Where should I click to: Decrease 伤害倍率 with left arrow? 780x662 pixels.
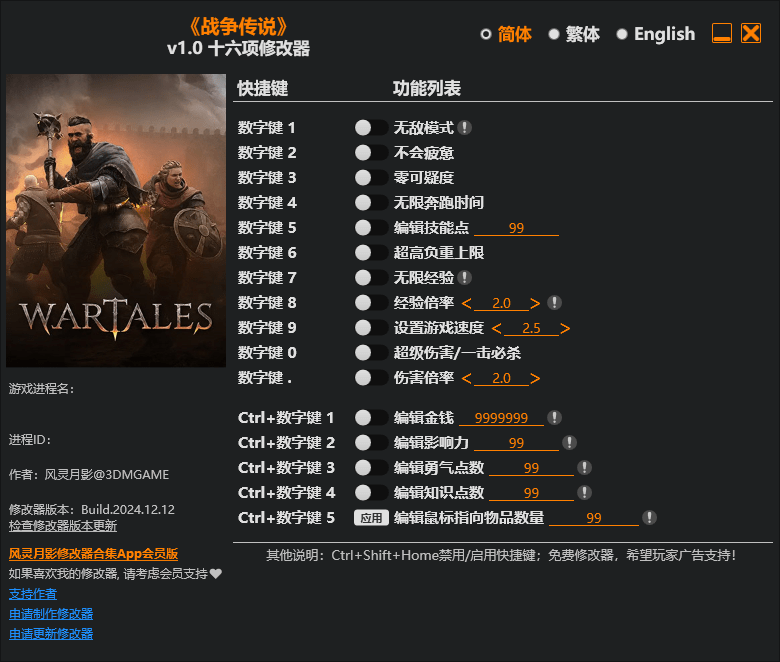click(x=467, y=378)
